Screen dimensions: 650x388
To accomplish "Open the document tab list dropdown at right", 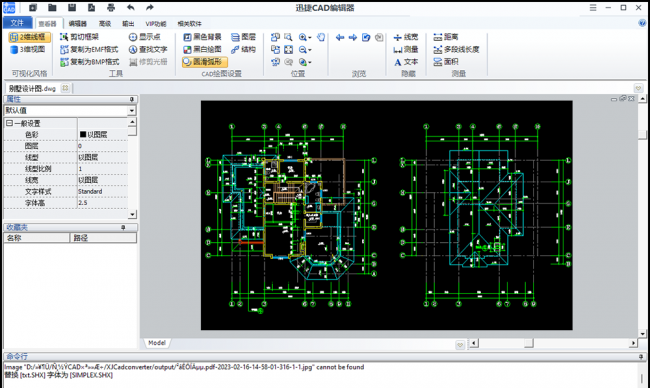I will pyautogui.click(x=638, y=88).
